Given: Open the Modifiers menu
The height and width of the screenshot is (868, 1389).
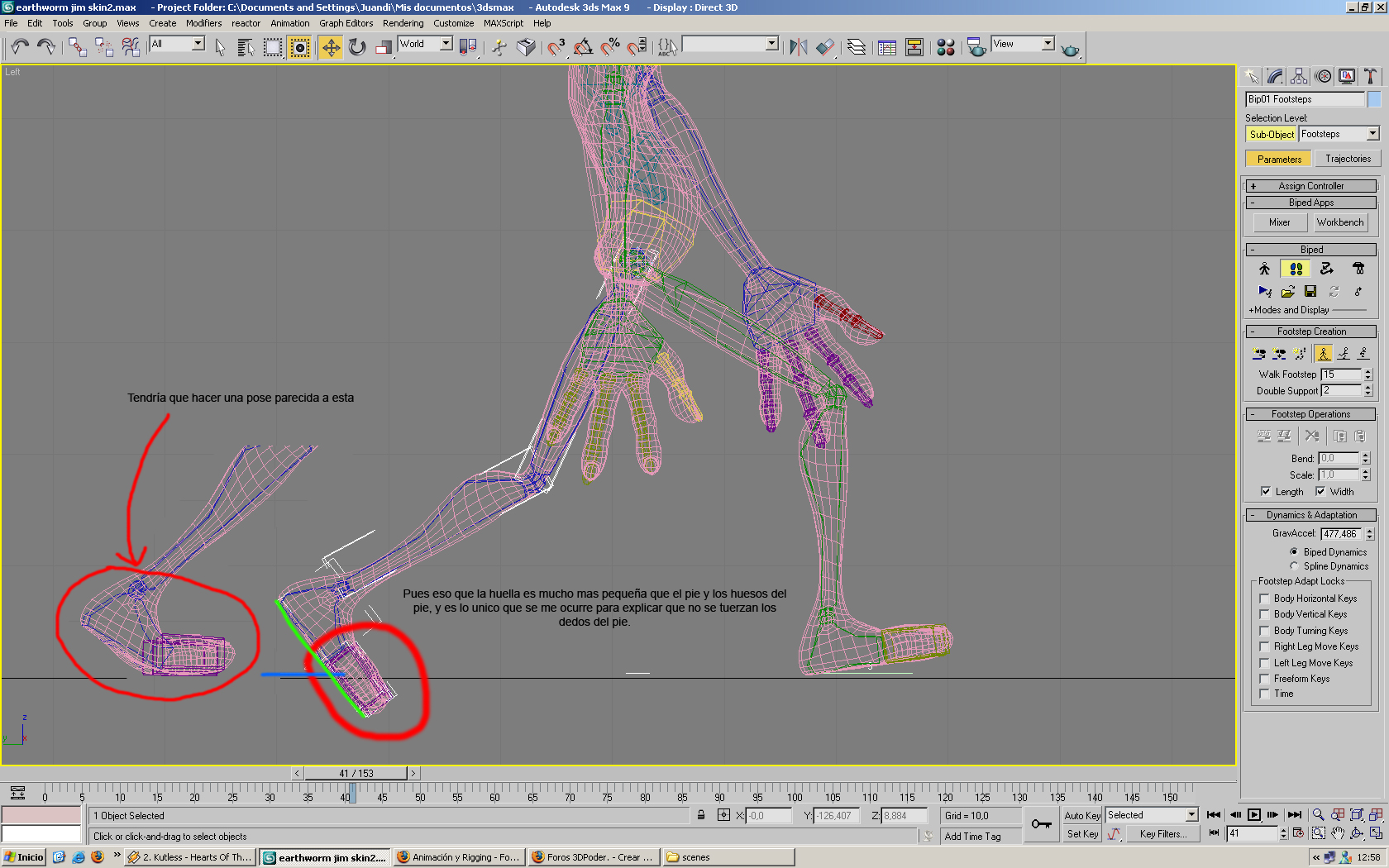Looking at the screenshot, I should tap(203, 23).
